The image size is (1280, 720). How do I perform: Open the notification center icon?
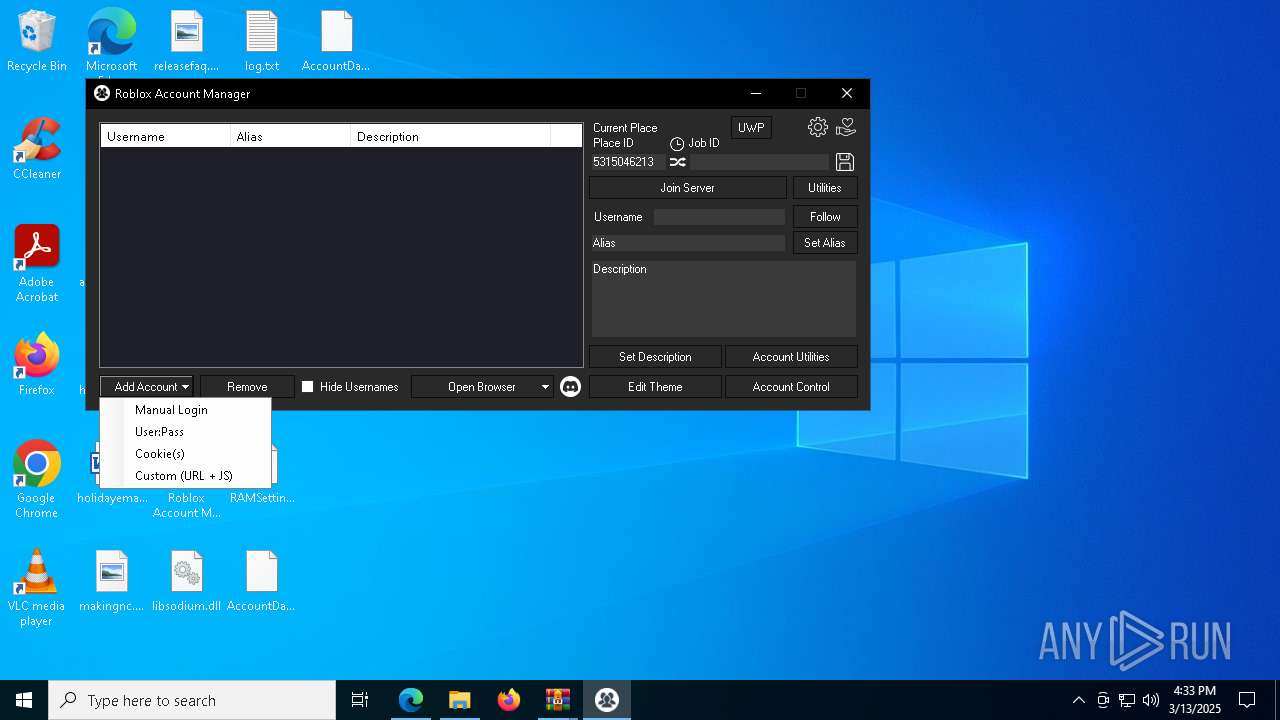tap(1247, 700)
